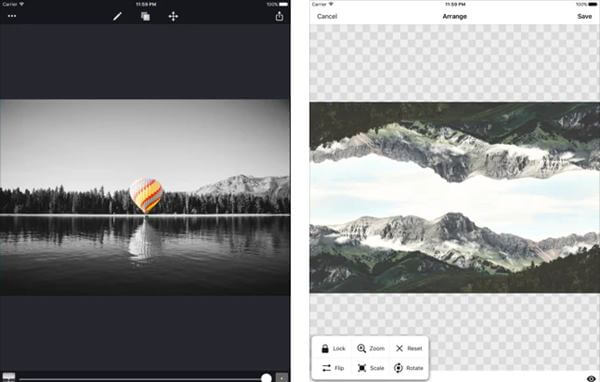Click the mirrored mountain image layer
600x382 pixels.
(455, 197)
